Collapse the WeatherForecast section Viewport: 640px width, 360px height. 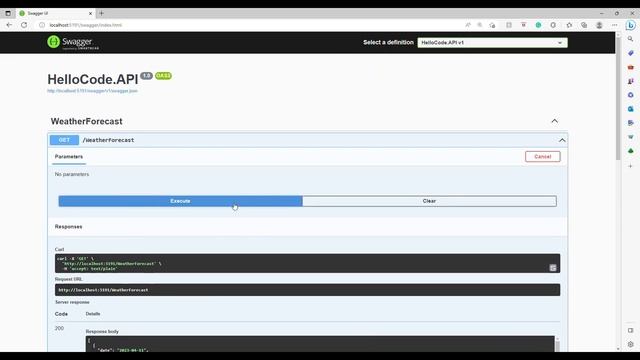tap(554, 121)
